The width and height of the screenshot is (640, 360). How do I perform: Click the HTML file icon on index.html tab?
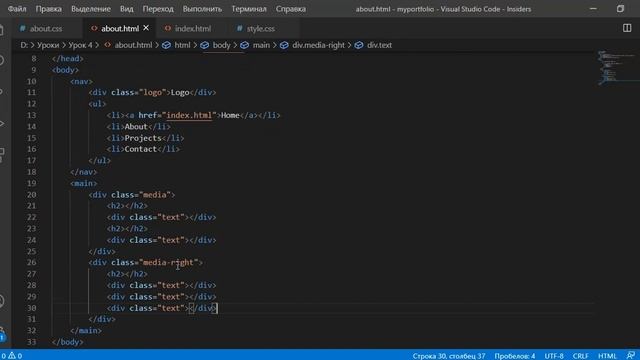168,28
